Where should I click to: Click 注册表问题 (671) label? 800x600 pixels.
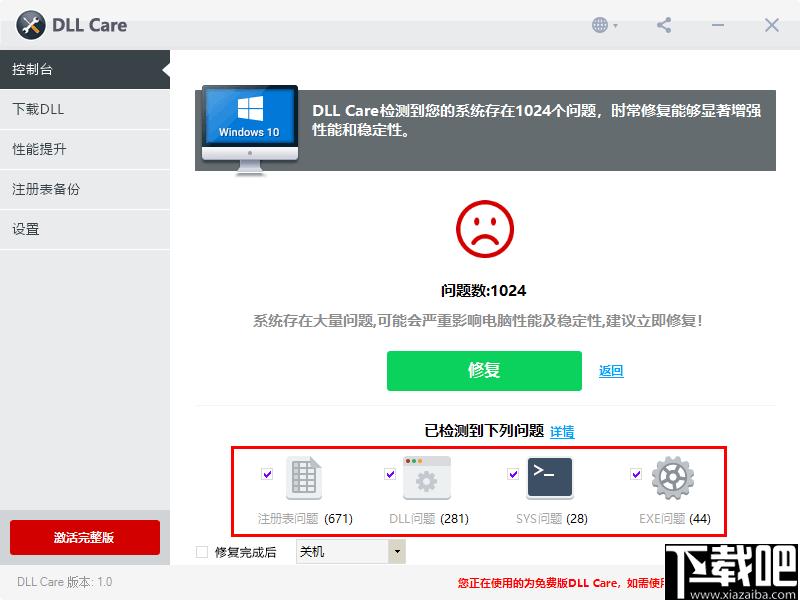(x=305, y=519)
